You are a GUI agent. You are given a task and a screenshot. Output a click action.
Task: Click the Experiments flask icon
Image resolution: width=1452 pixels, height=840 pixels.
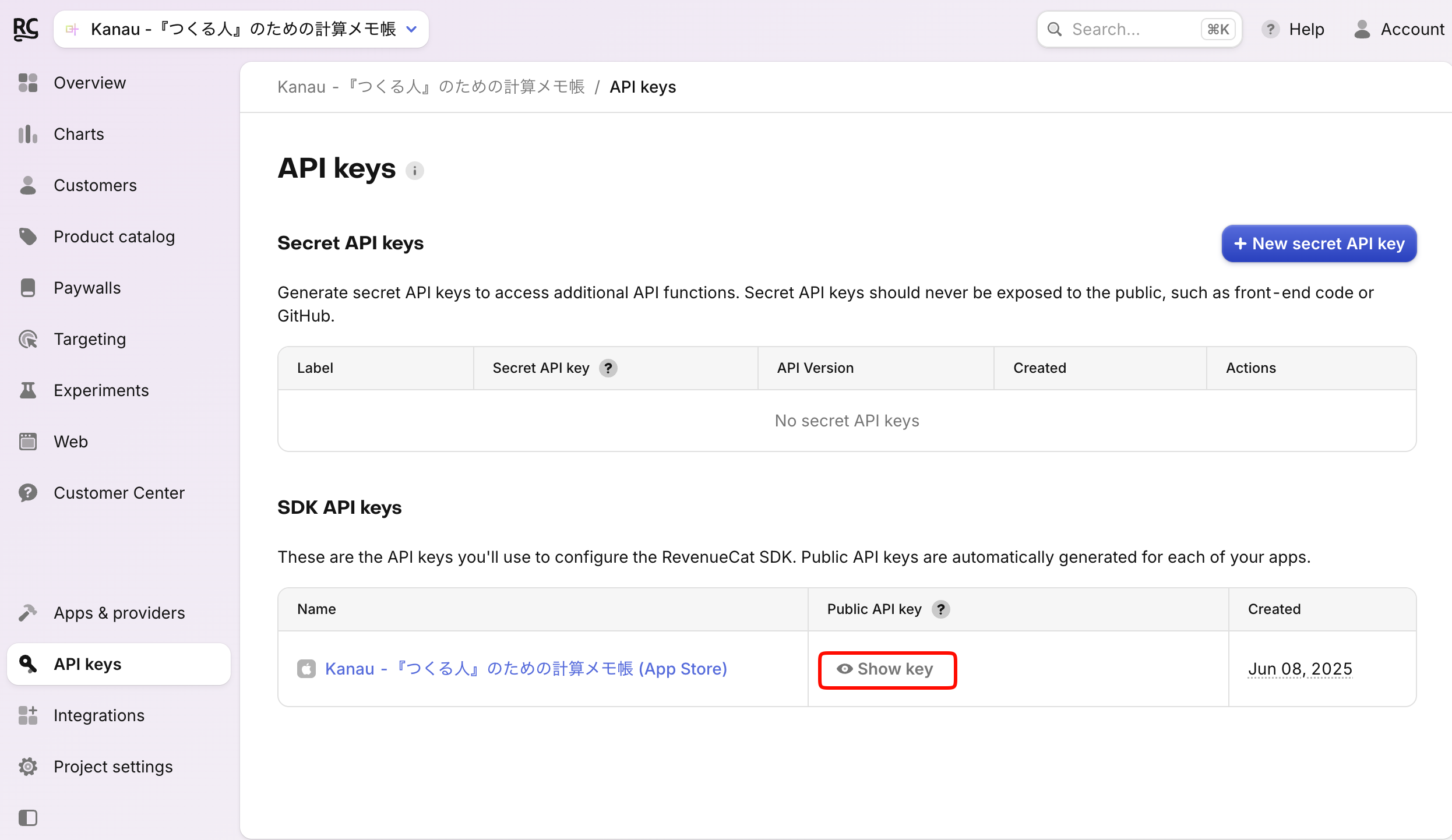(28, 390)
